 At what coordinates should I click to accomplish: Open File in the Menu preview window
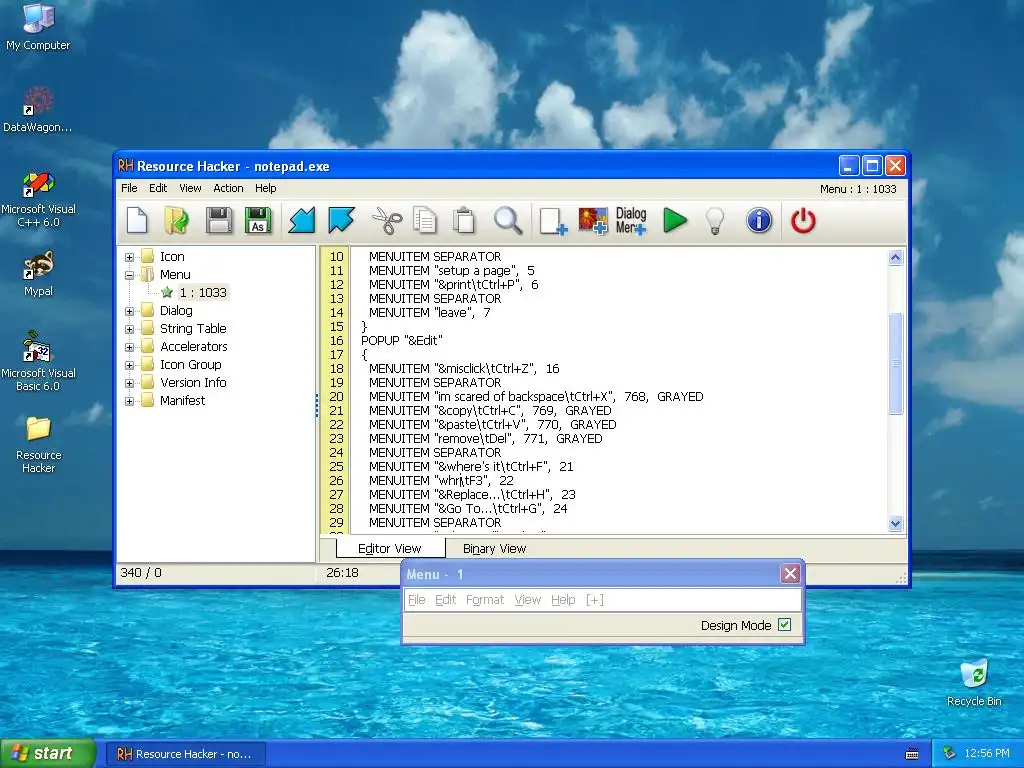[416, 600]
